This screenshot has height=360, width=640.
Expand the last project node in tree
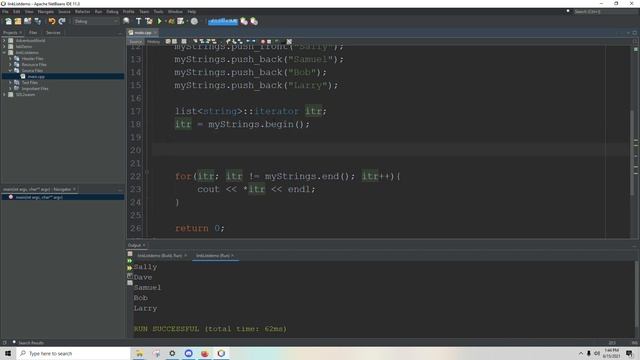pos(4,94)
